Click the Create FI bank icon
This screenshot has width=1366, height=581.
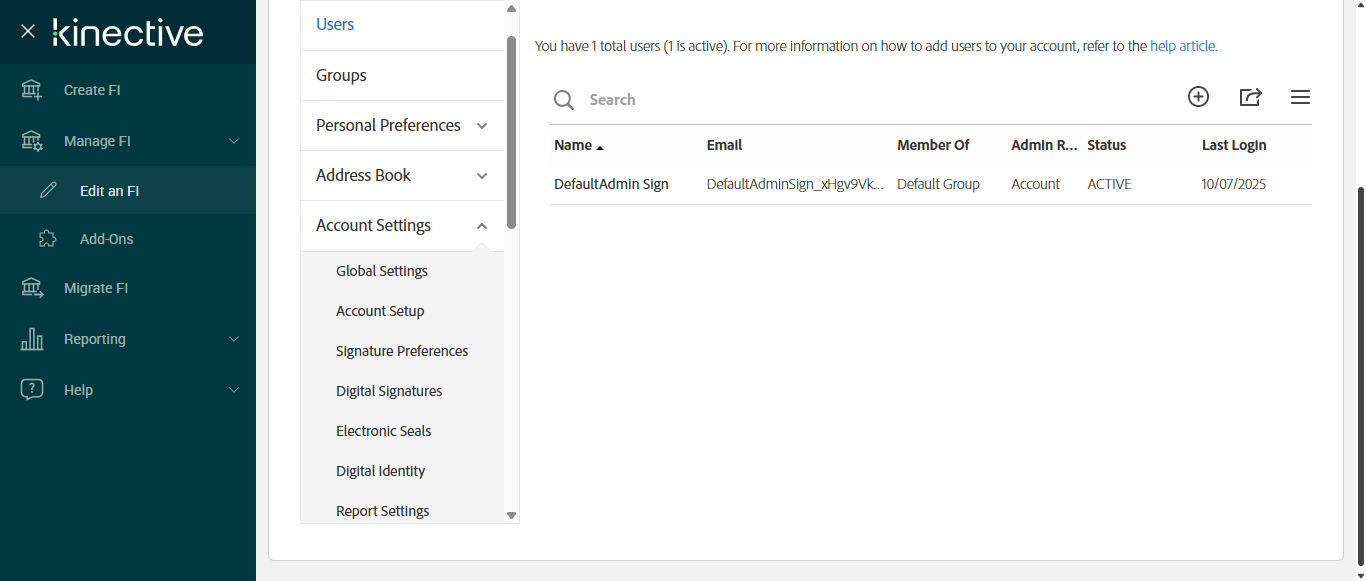(x=32, y=90)
